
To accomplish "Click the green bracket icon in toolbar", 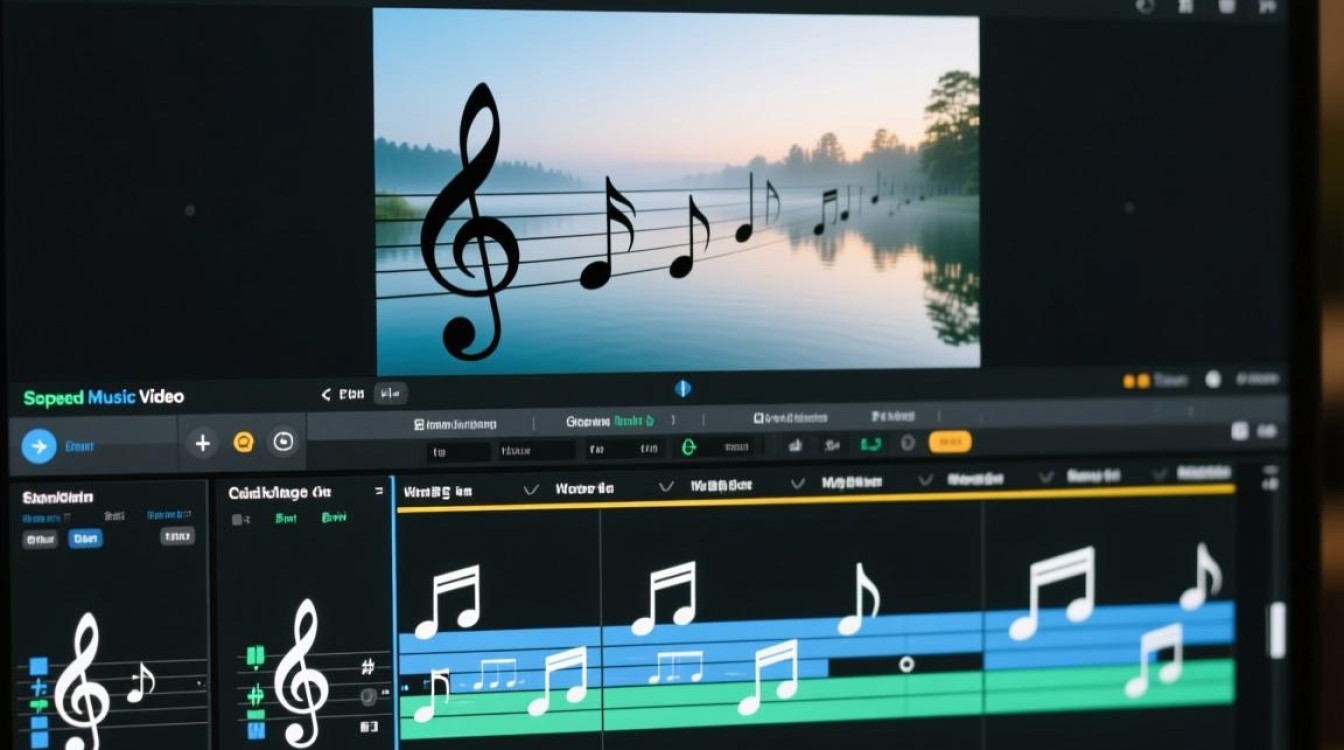I will pyautogui.click(x=871, y=444).
